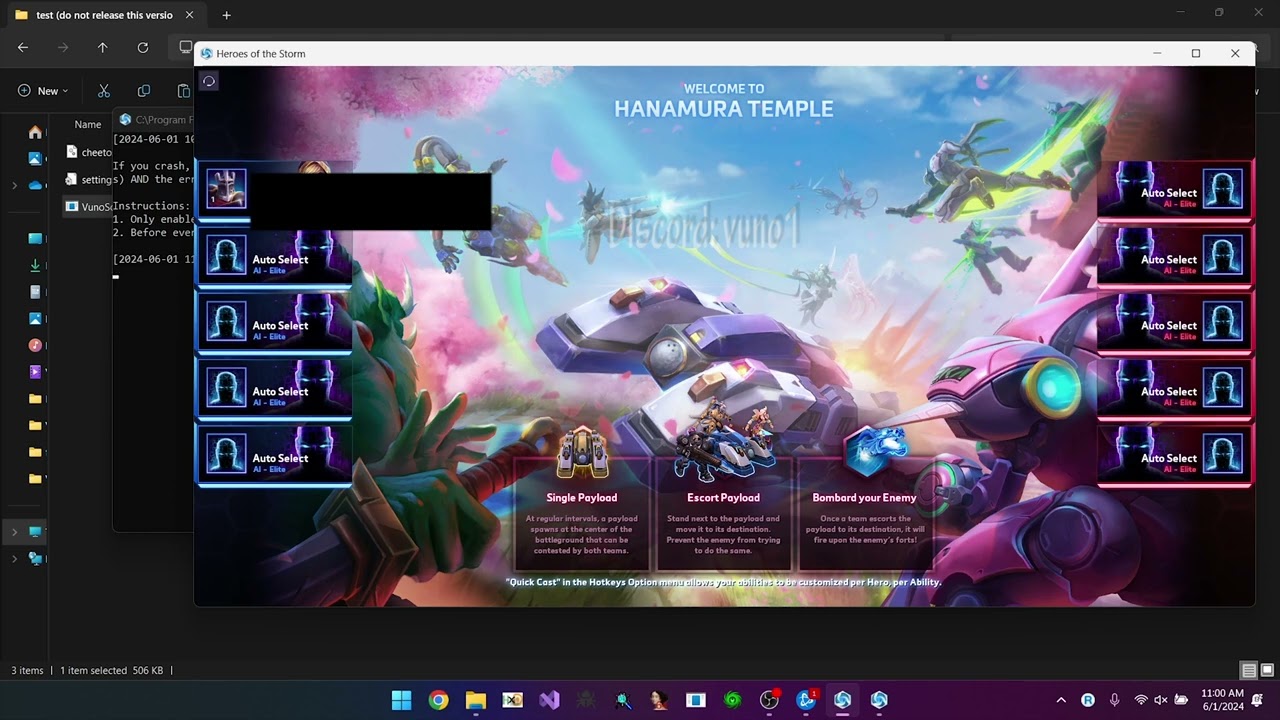The width and height of the screenshot is (1280, 720).
Task: Copy the selected file in Explorer toolbar
Action: [144, 91]
